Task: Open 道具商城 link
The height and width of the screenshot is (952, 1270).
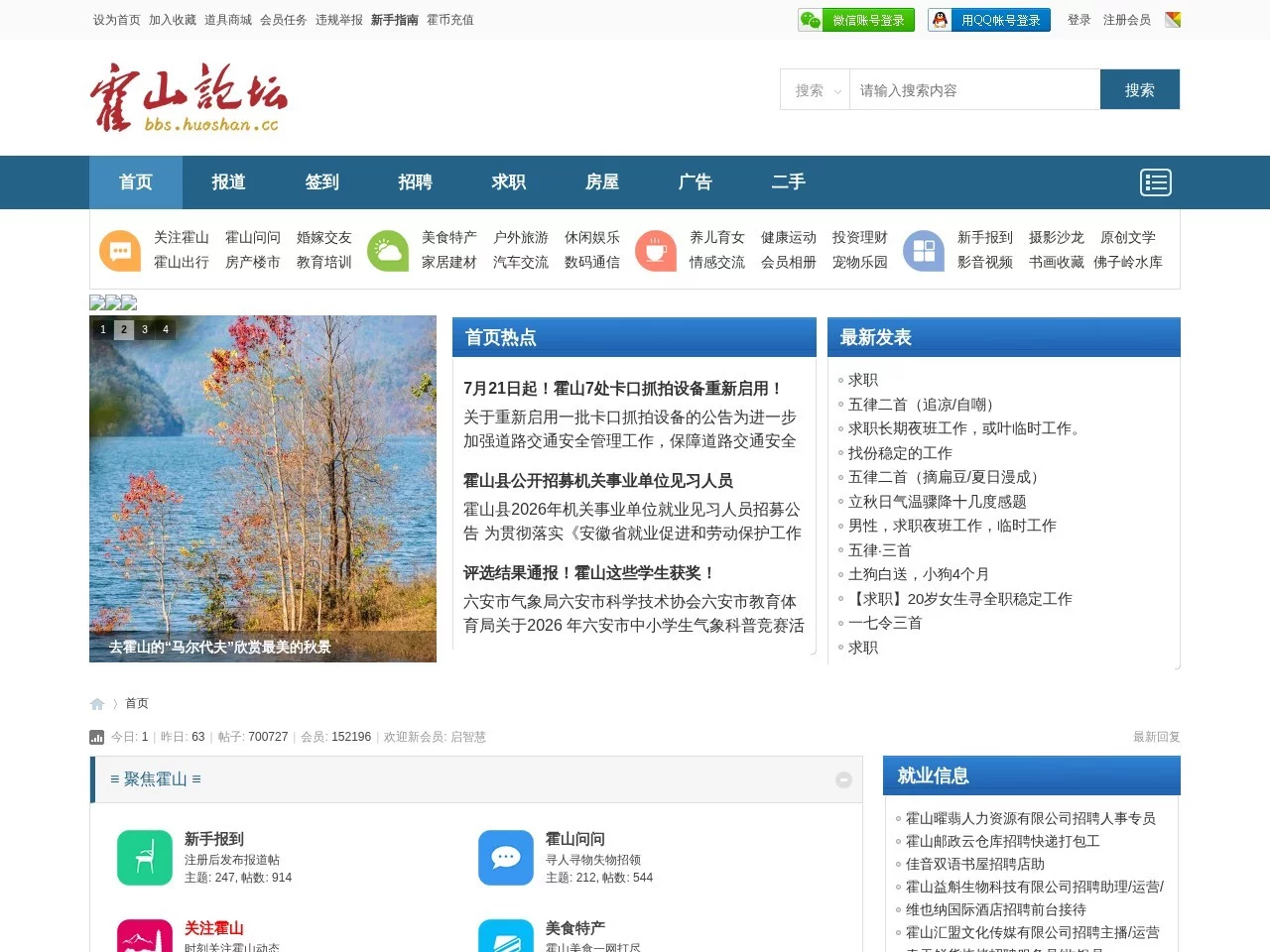Action: point(228,20)
